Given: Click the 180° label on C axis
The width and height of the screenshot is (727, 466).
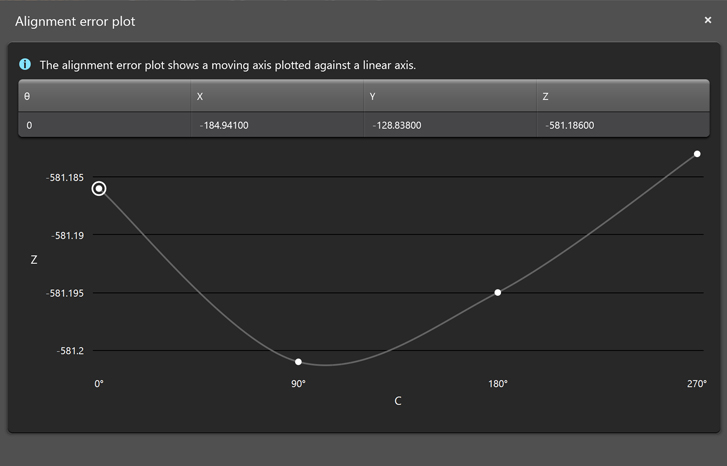Looking at the screenshot, I should click(x=498, y=384).
